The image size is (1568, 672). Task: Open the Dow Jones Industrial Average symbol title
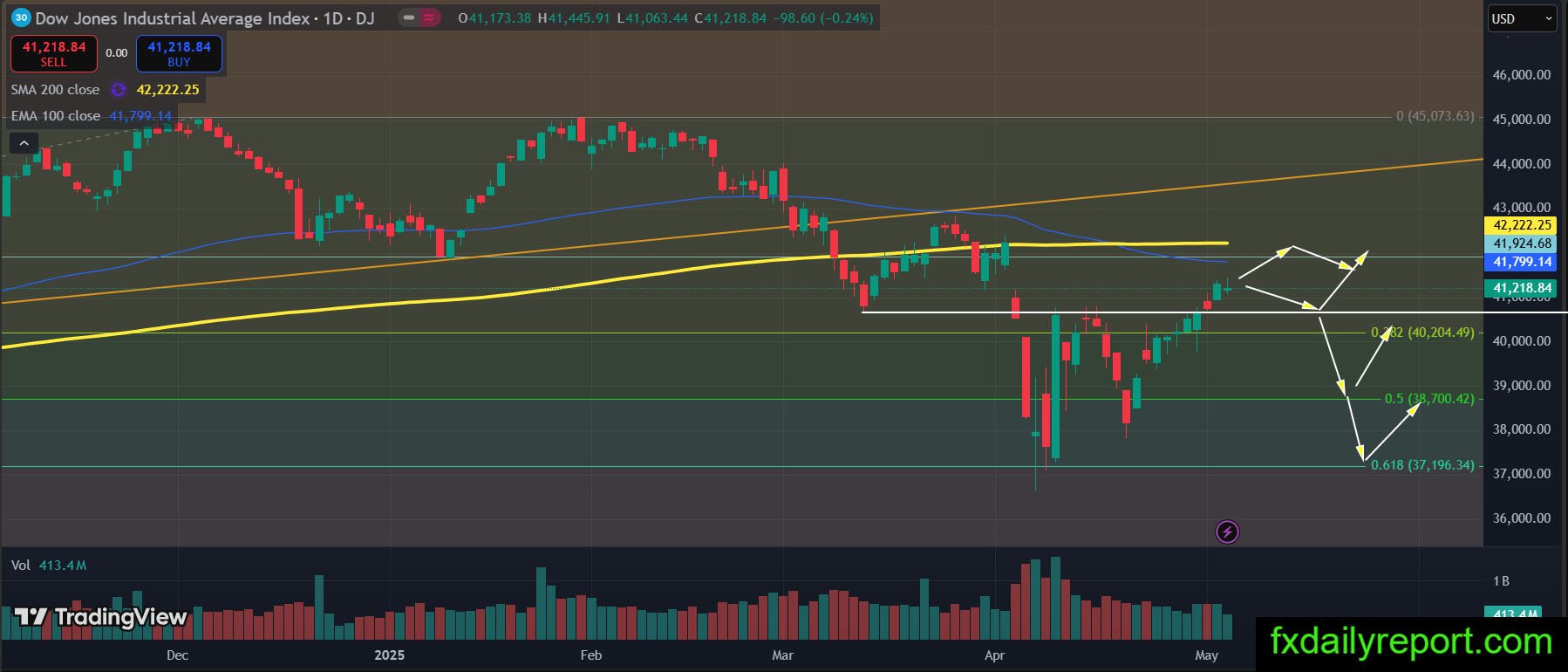[205, 17]
